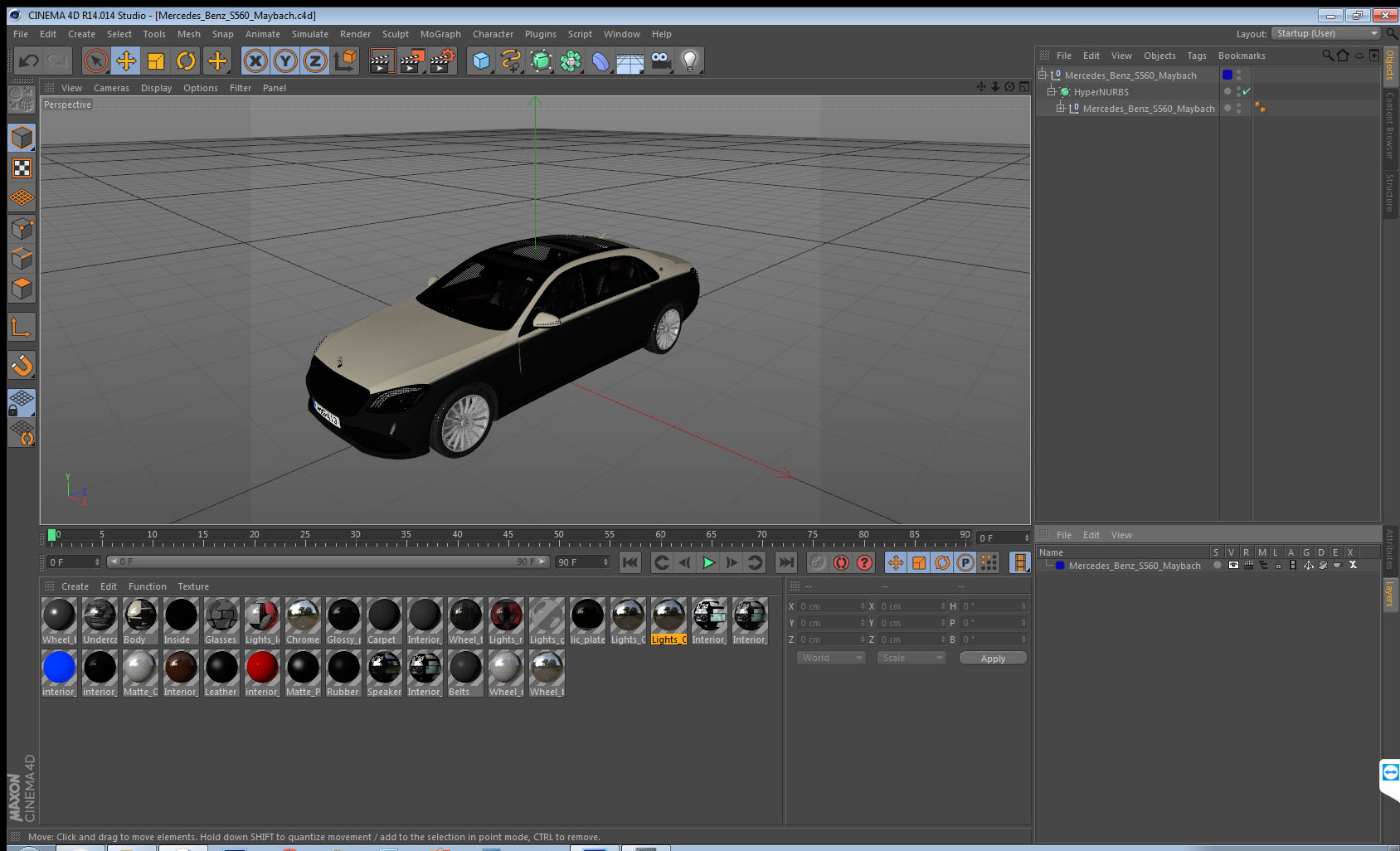Go to start of animation
The height and width of the screenshot is (851, 1400).
coord(630,562)
